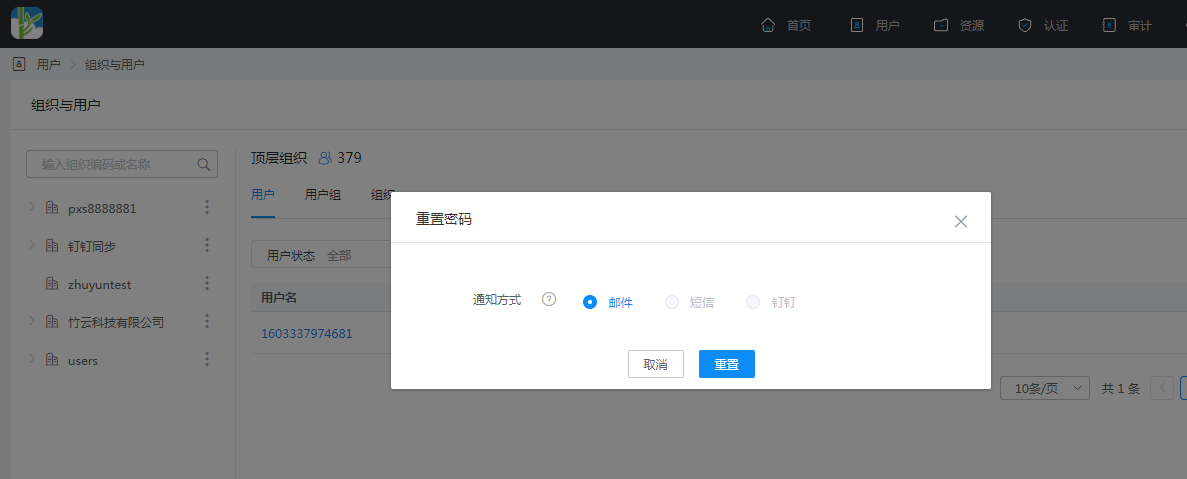Open the 用户状态 filter dropdown
This screenshot has width=1187, height=479.
point(322,255)
